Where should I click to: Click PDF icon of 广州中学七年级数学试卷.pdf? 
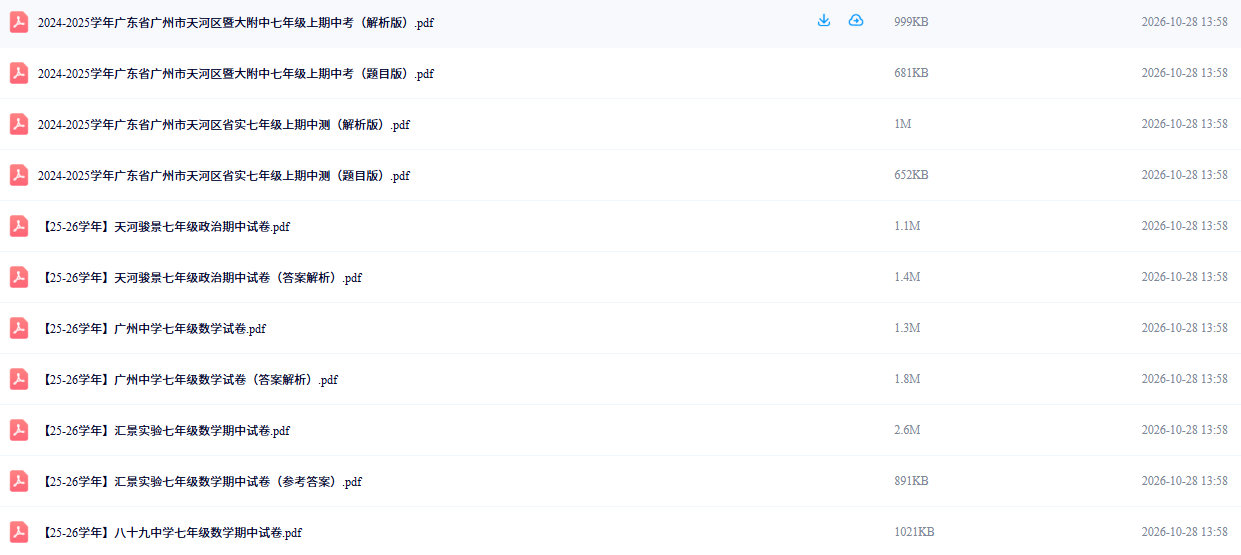coord(19,328)
